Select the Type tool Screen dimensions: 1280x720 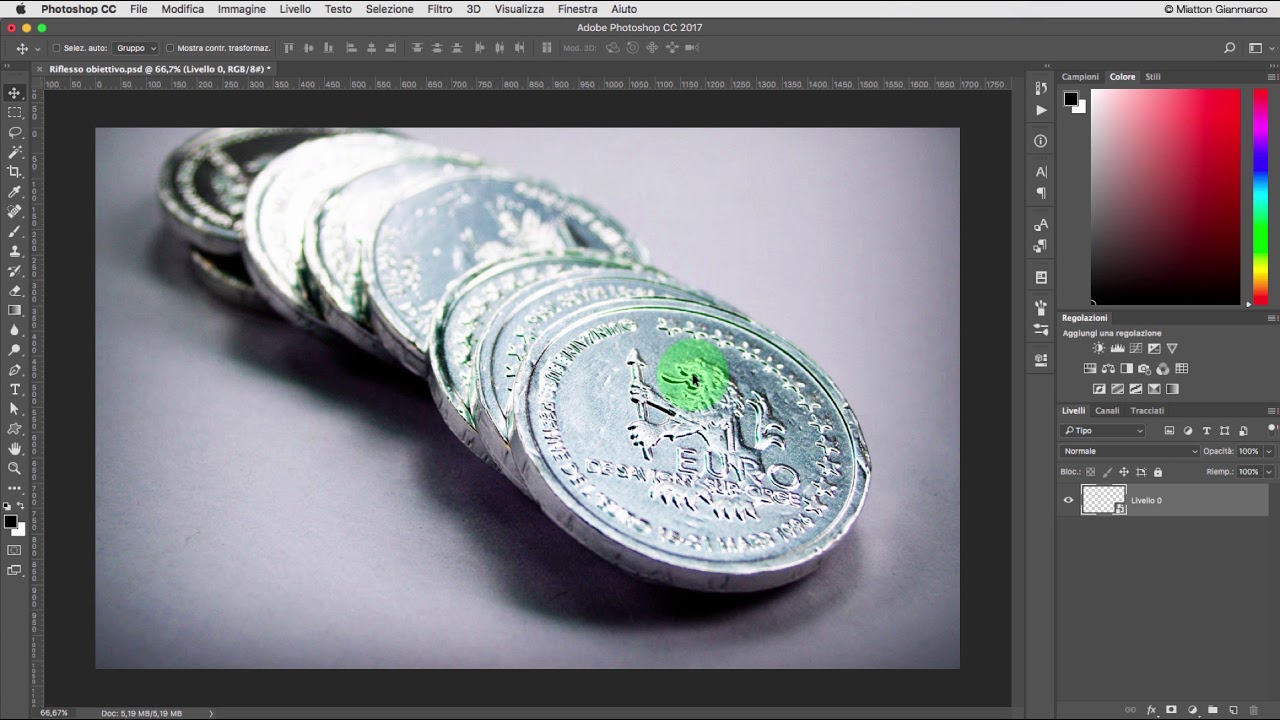(14, 389)
